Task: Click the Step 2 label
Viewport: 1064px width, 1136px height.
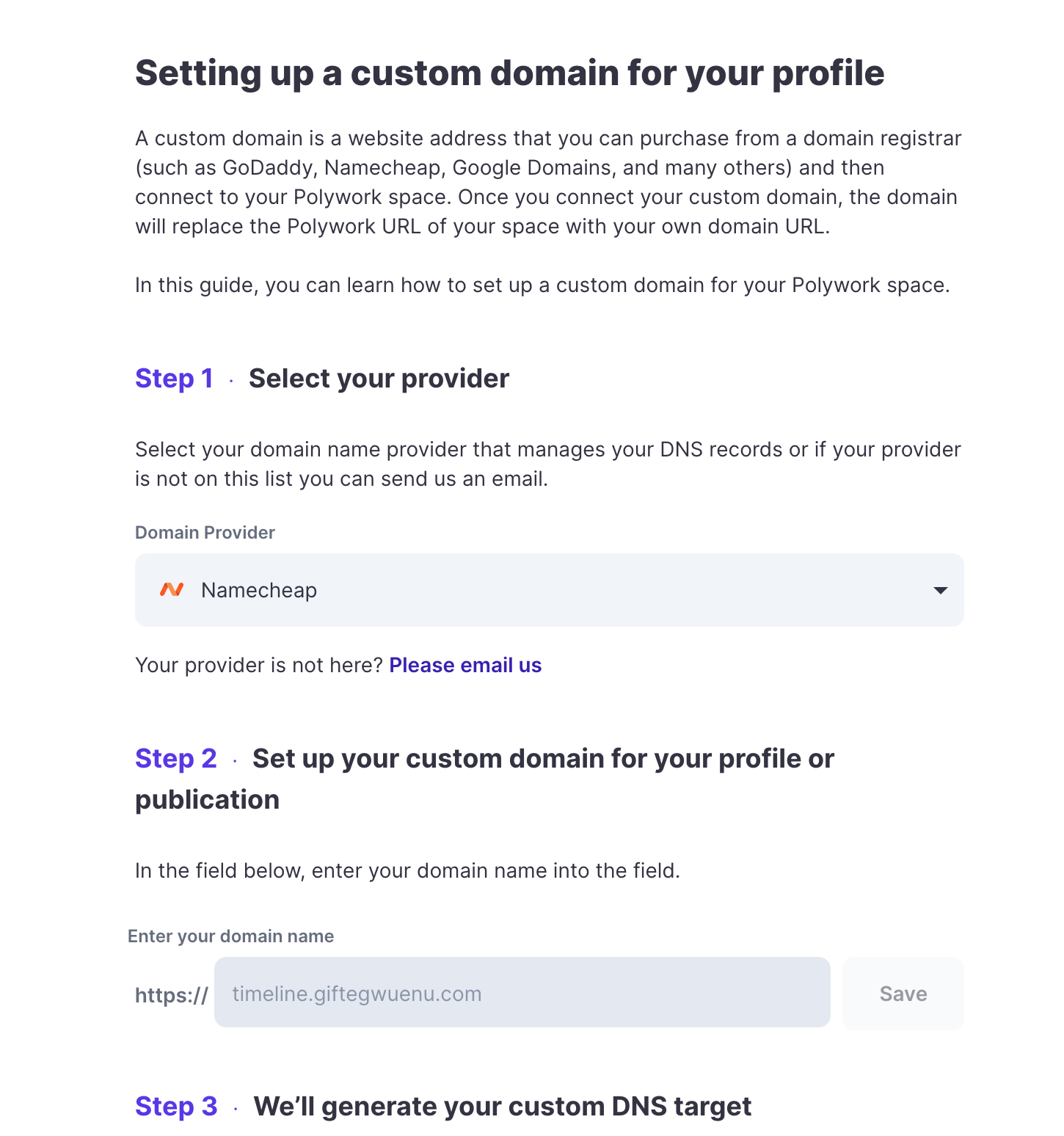Action: pyautogui.click(x=176, y=758)
